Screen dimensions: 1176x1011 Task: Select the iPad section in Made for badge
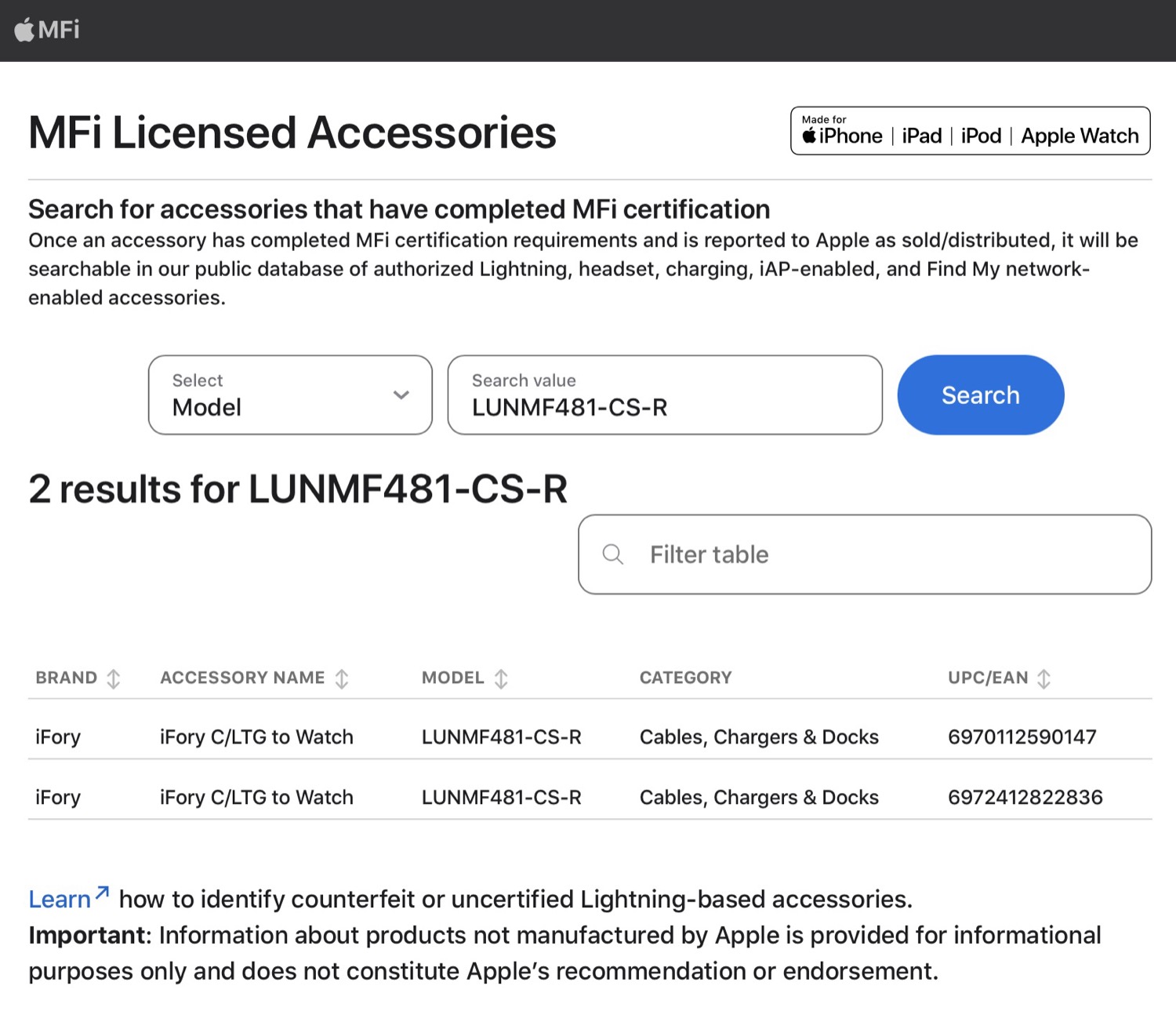click(922, 135)
